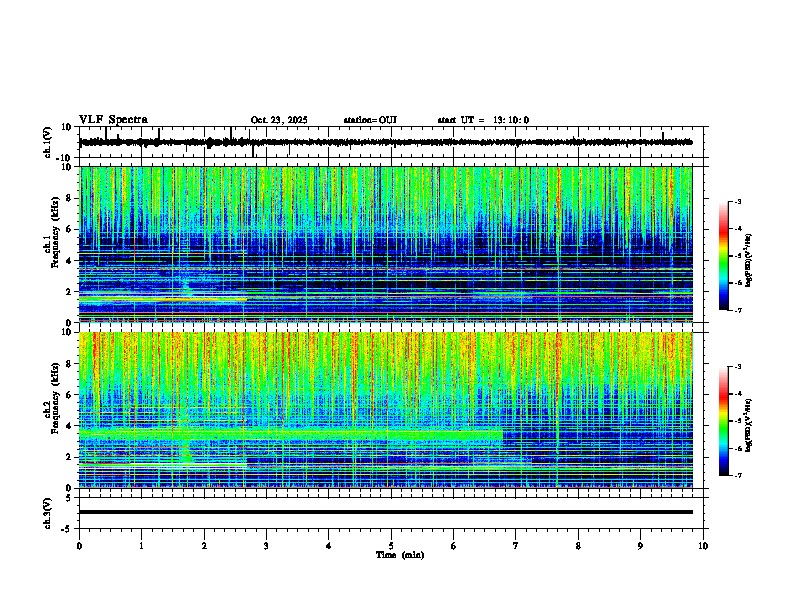Click the -7 tick label on ch.2 colorbar
Screen dimensions: 792x612
tap(737, 475)
